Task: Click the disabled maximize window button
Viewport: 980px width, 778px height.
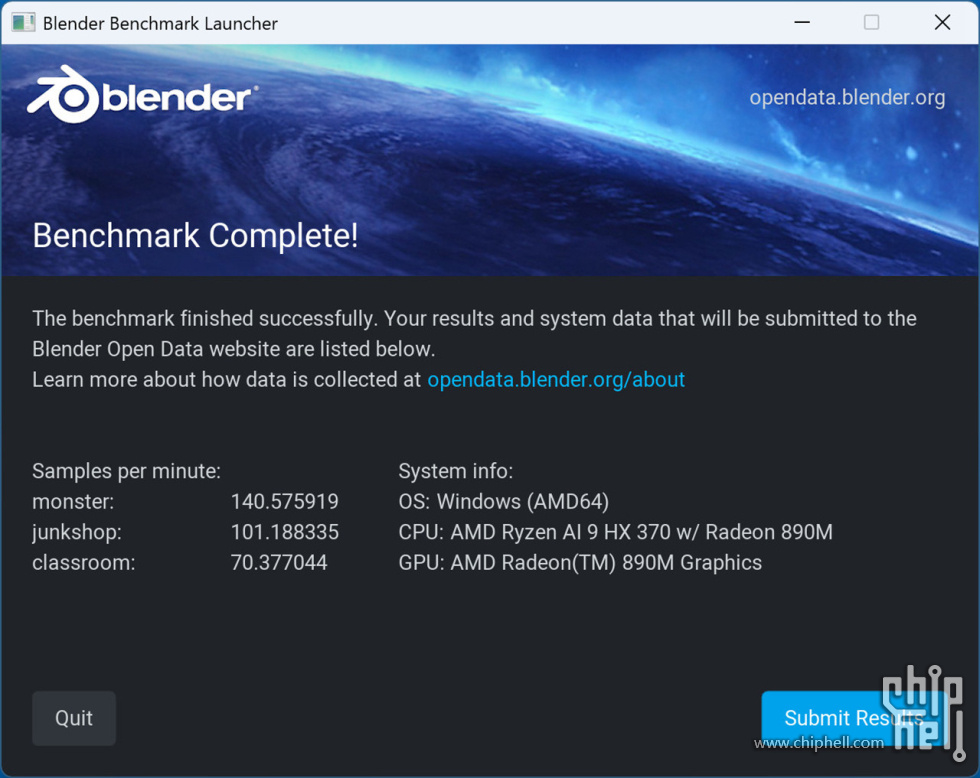Action: [x=871, y=22]
